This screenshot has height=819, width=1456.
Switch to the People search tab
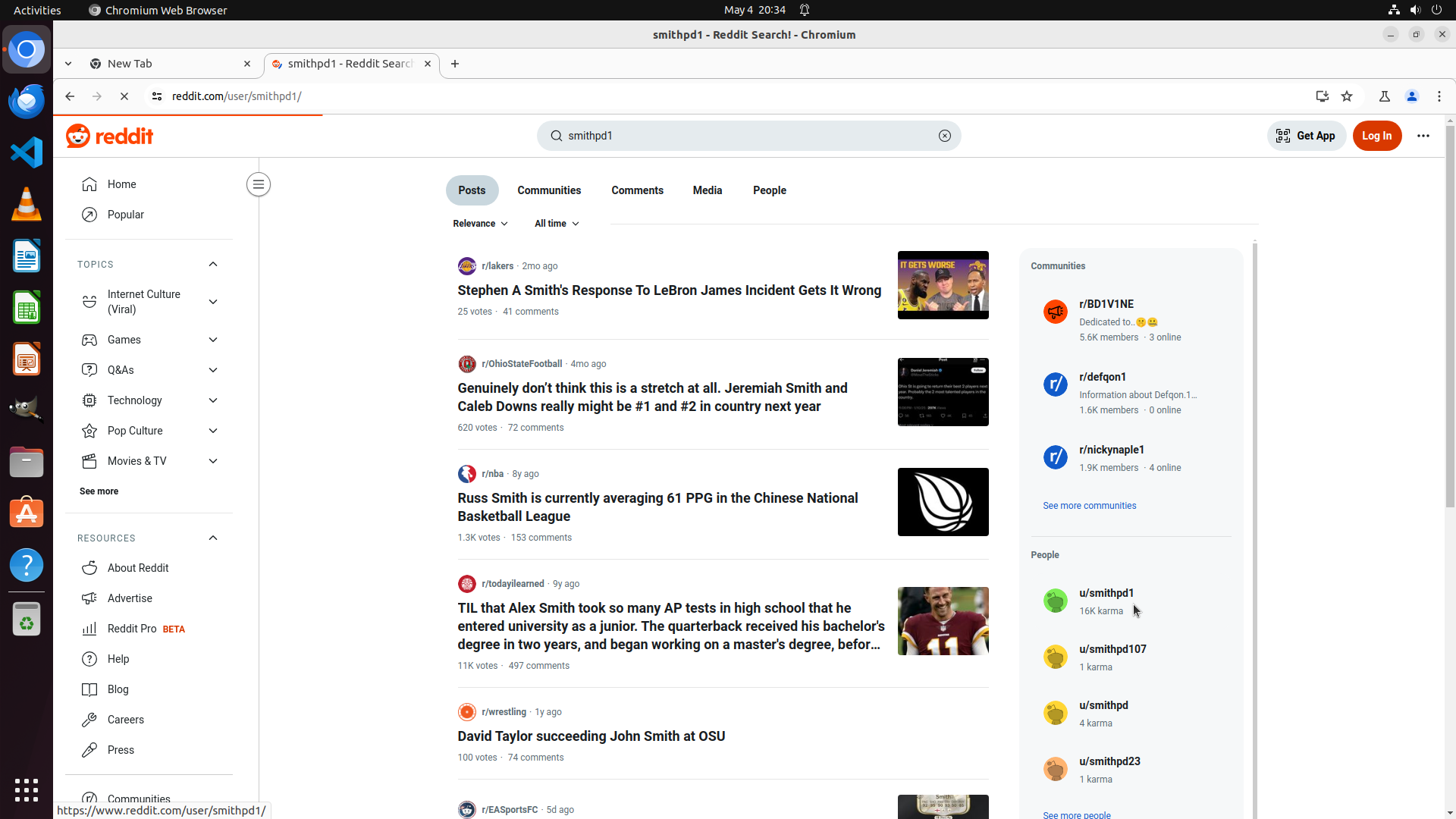click(769, 190)
